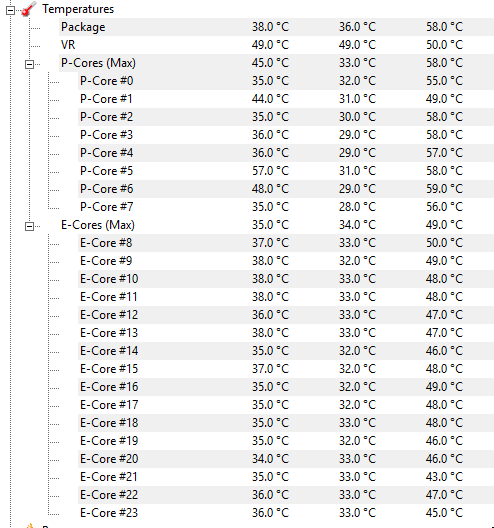
Task: Select the P-Core #3 row
Action: coord(286,135)
